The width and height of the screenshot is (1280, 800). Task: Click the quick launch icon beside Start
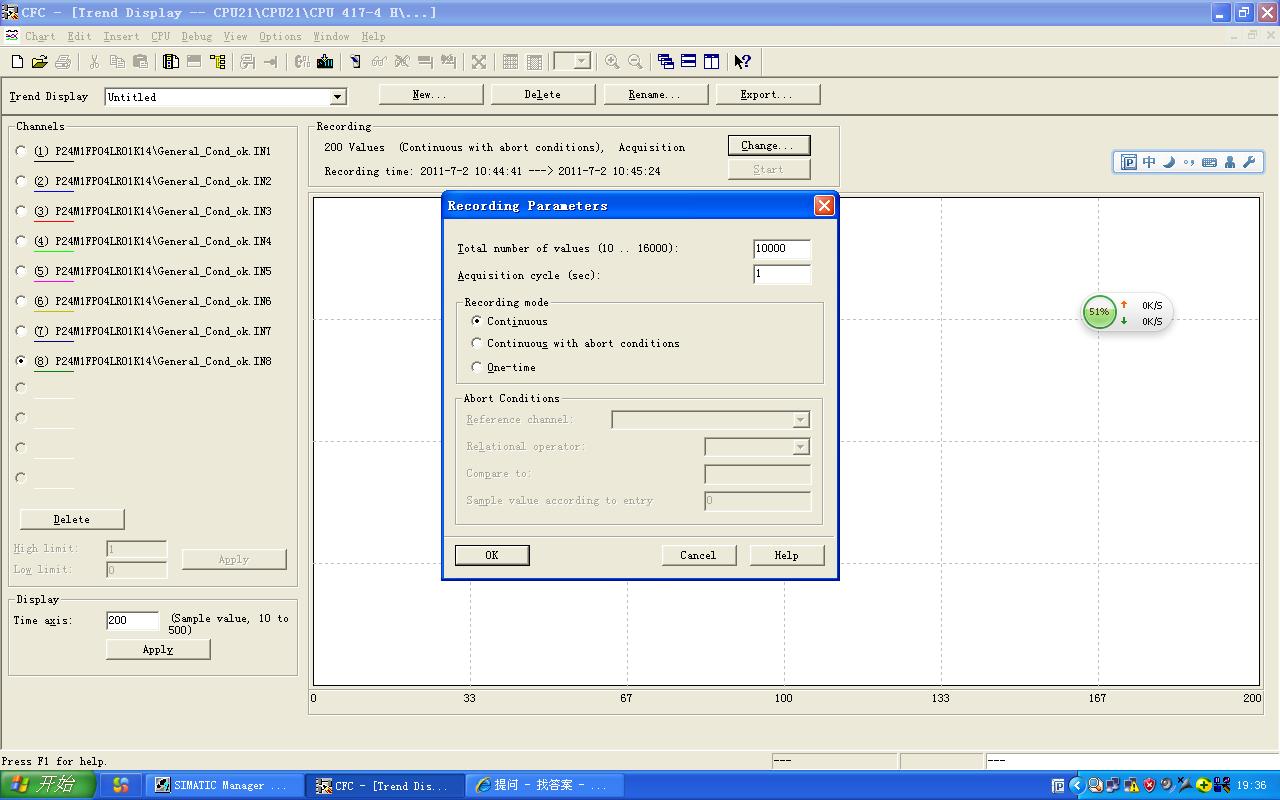point(120,786)
